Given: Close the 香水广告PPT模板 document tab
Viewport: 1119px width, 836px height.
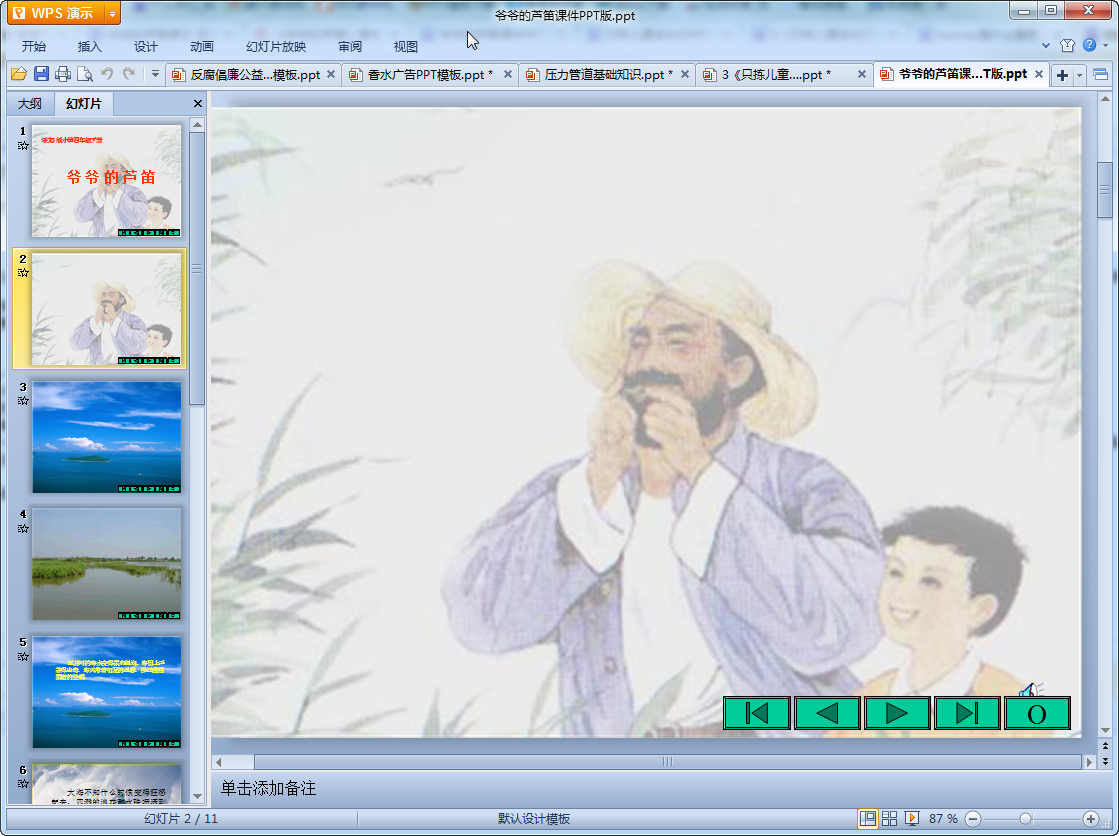Looking at the screenshot, I should coord(507,74).
